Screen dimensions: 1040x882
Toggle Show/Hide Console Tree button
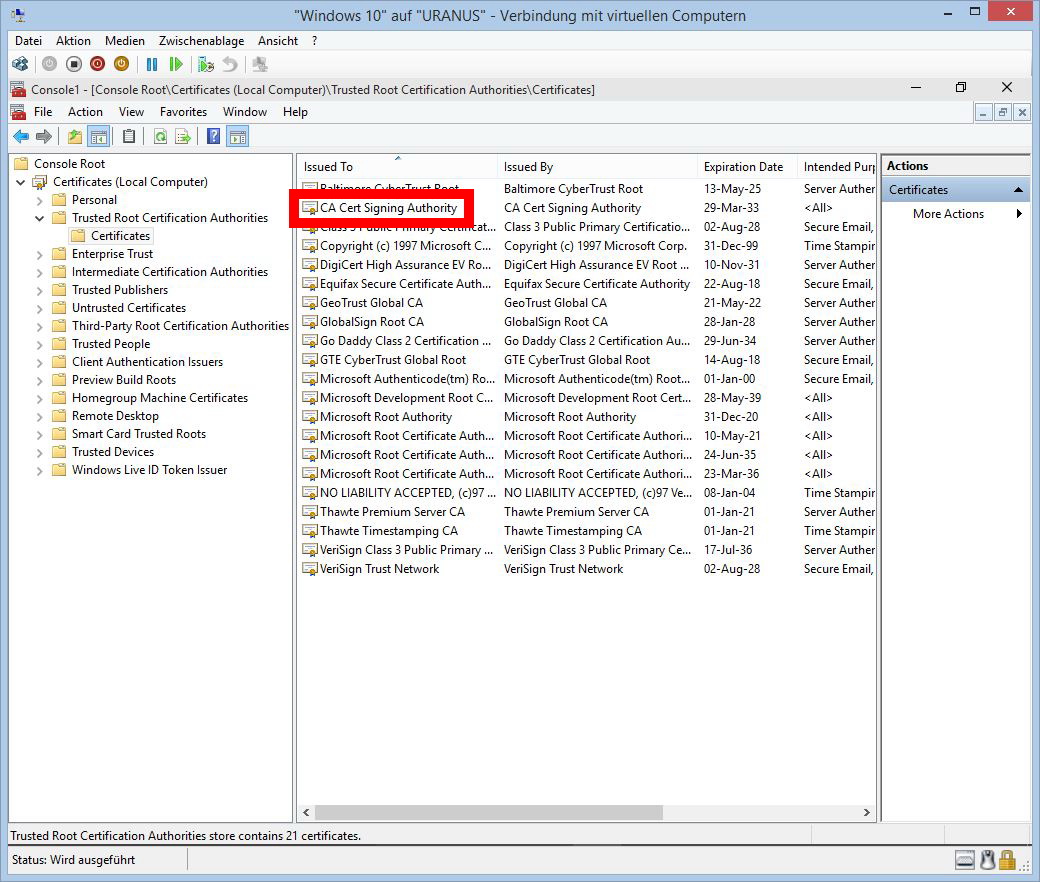coord(98,137)
